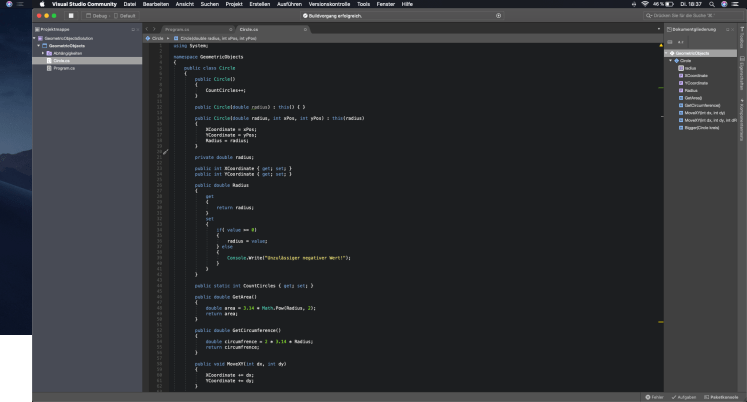Collapse the Circle class in document outline
Image resolution: width=747 pixels, height=402 pixels.
click(672, 60)
